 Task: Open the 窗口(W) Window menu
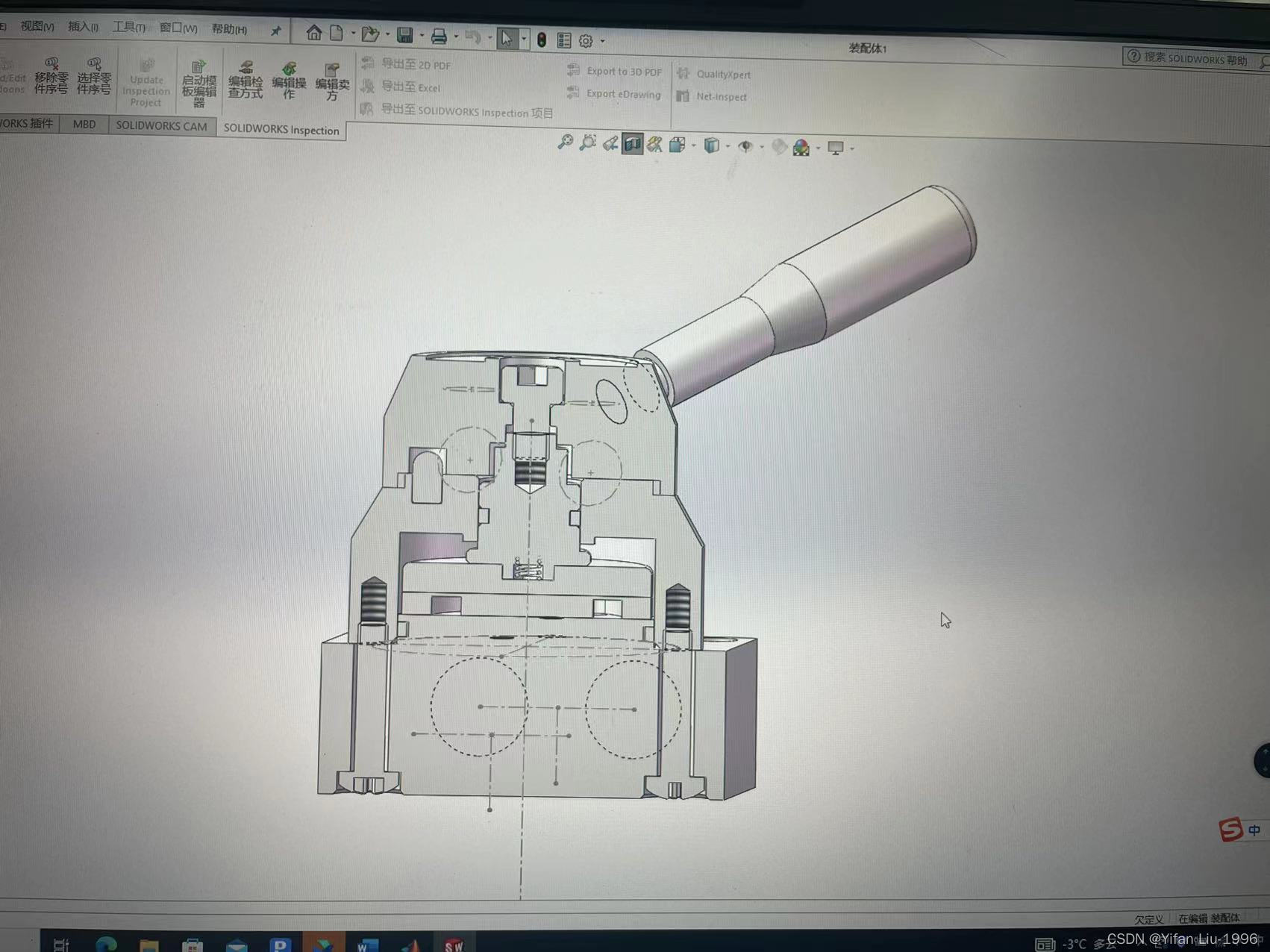pyautogui.click(x=178, y=28)
